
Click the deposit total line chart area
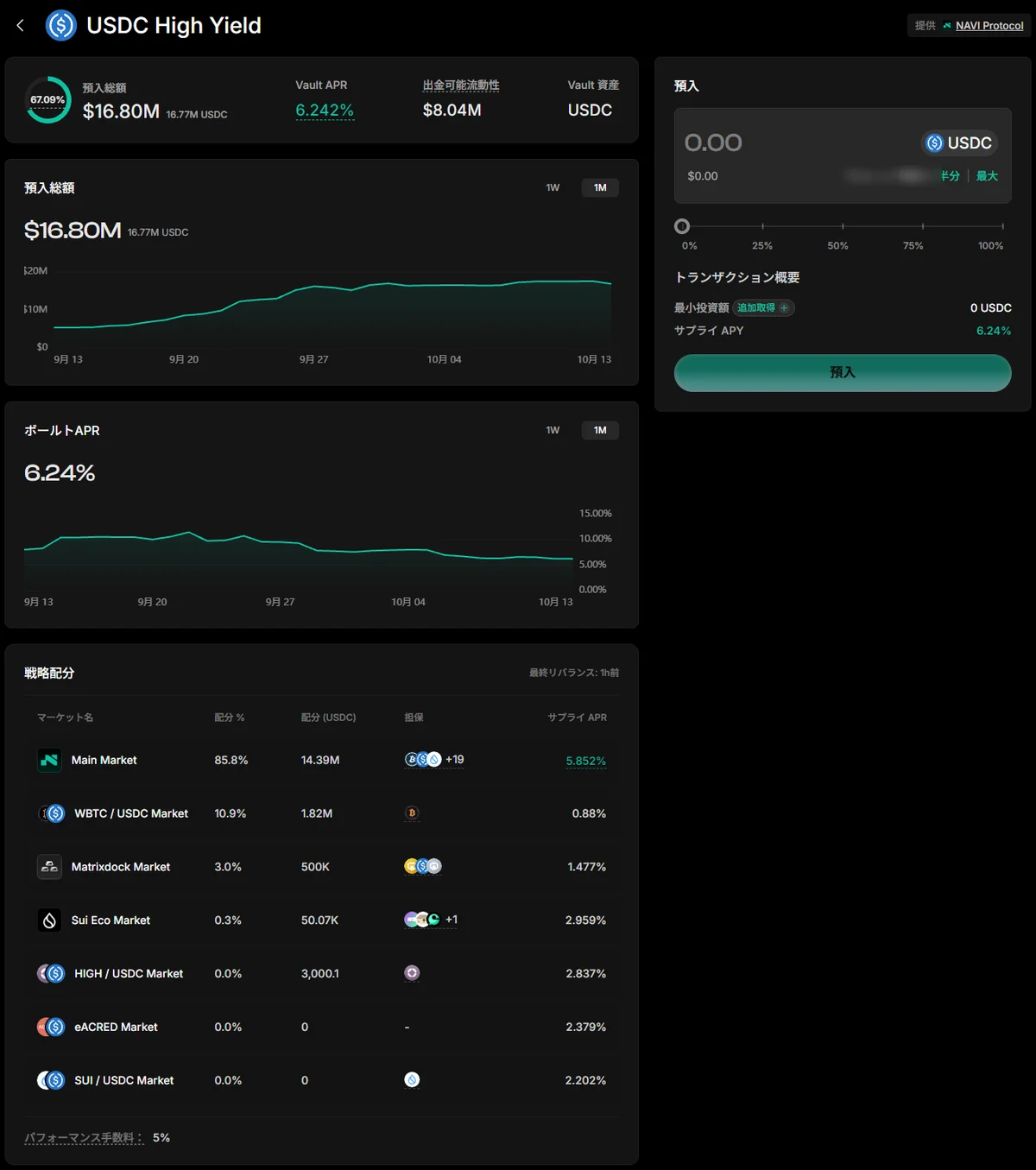pos(332,311)
